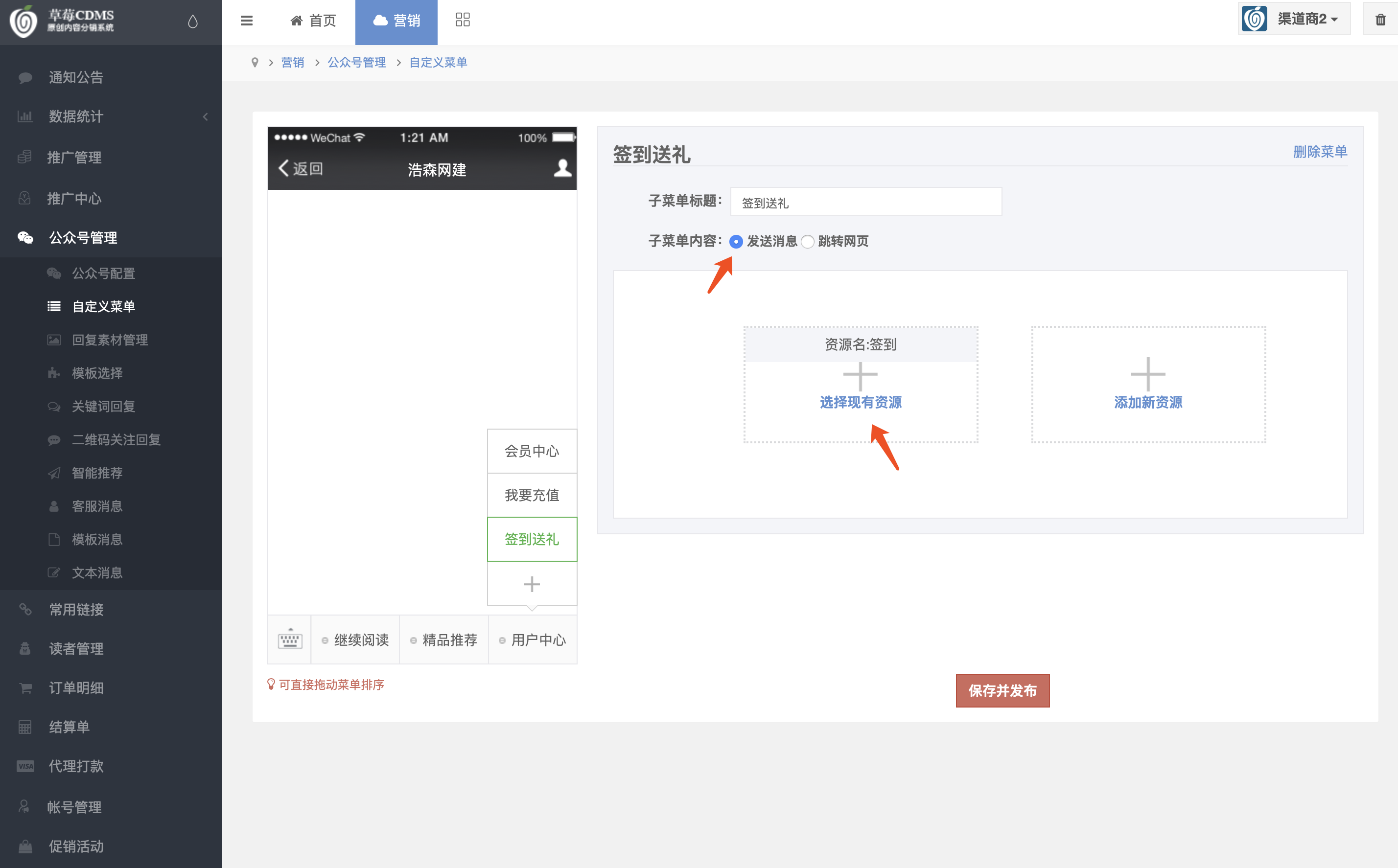The image size is (1398, 868).
Task: Click the 通知公告 speech bubble icon
Action: 25,77
